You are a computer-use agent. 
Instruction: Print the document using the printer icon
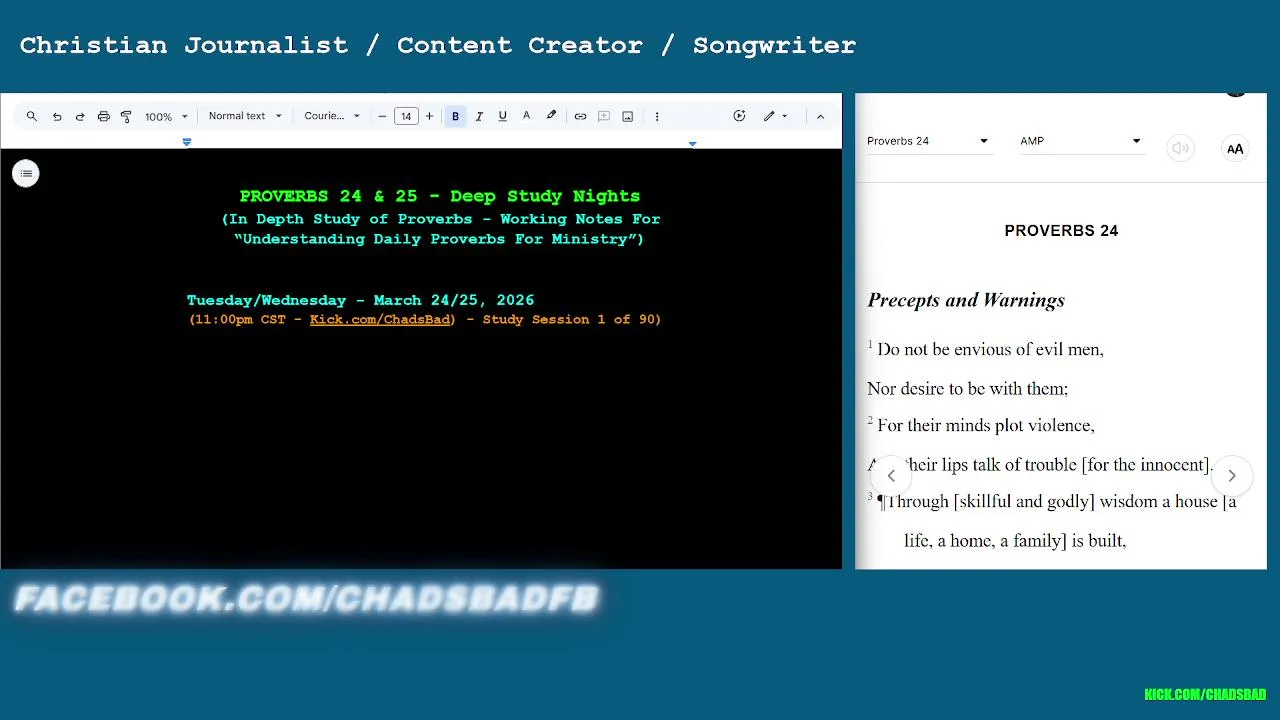pyautogui.click(x=103, y=116)
